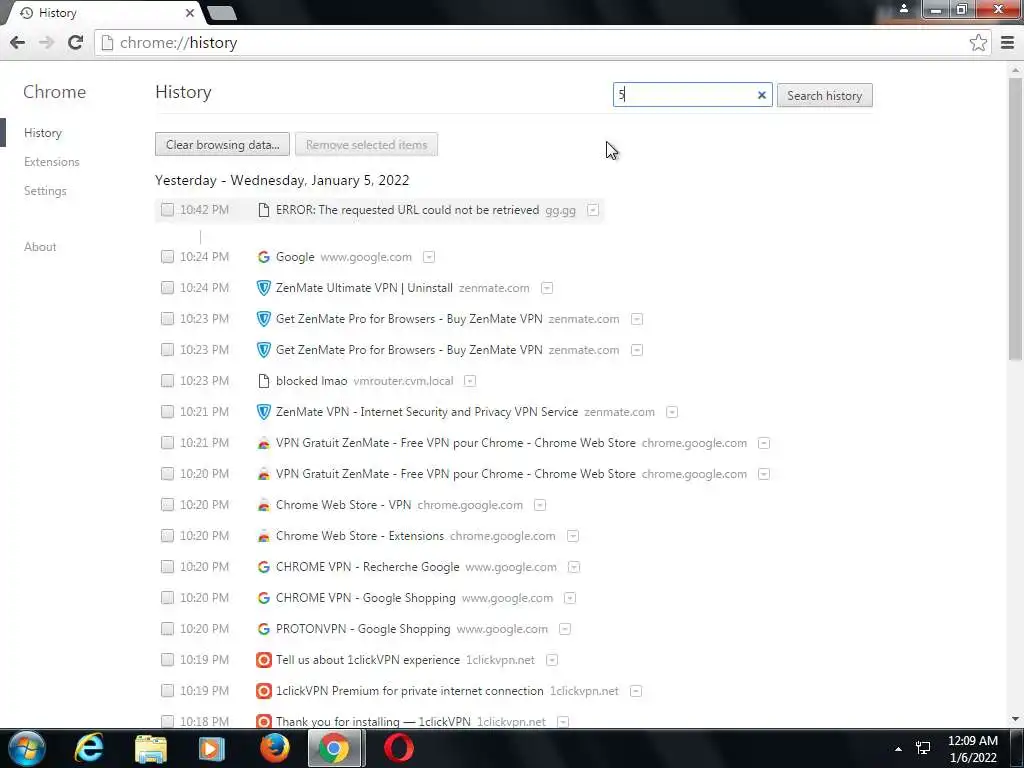Screen dimensions: 1024x768
Task: Go back with the browser back arrow
Action: (18, 42)
